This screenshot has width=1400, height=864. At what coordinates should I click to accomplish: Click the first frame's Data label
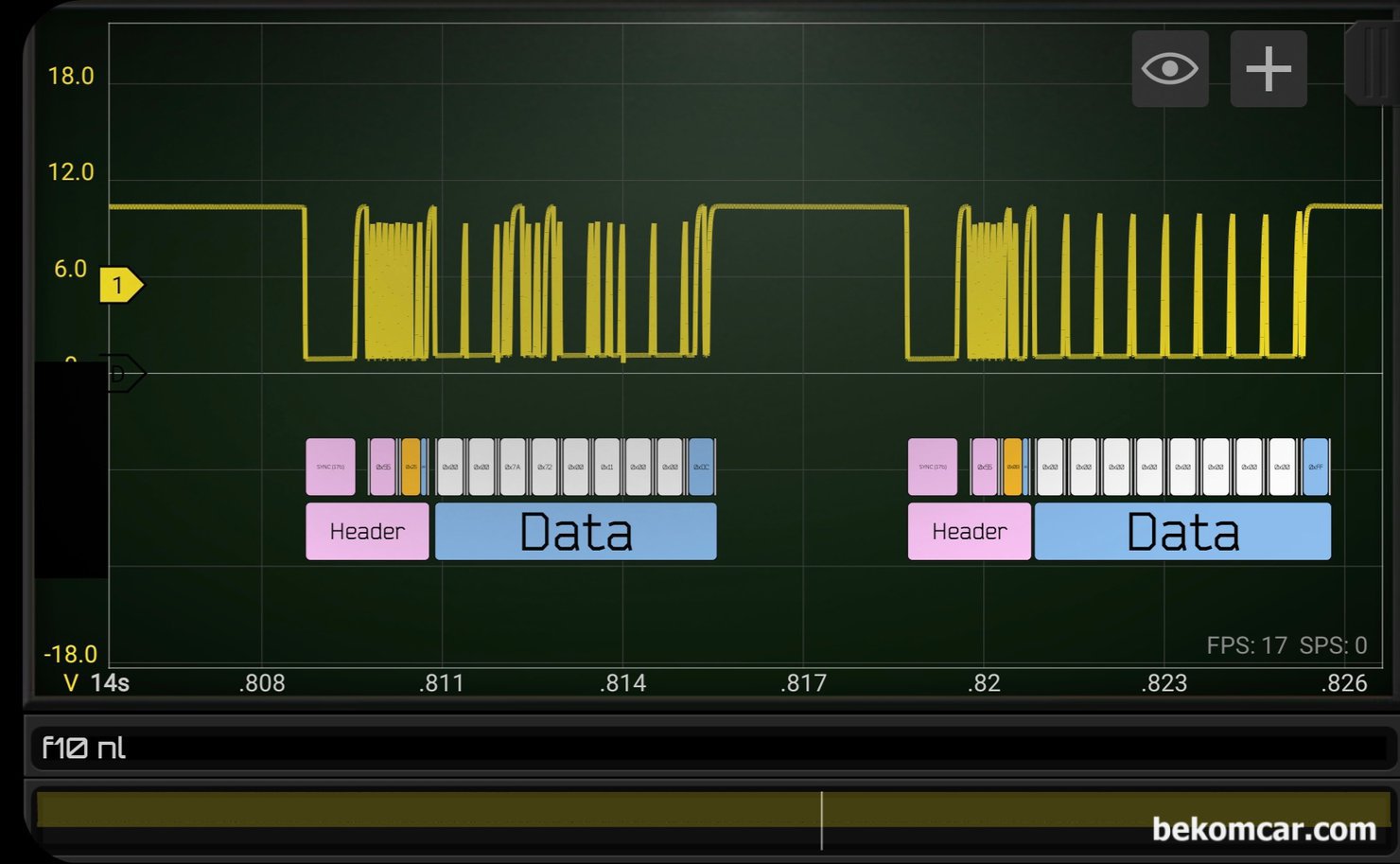click(576, 531)
